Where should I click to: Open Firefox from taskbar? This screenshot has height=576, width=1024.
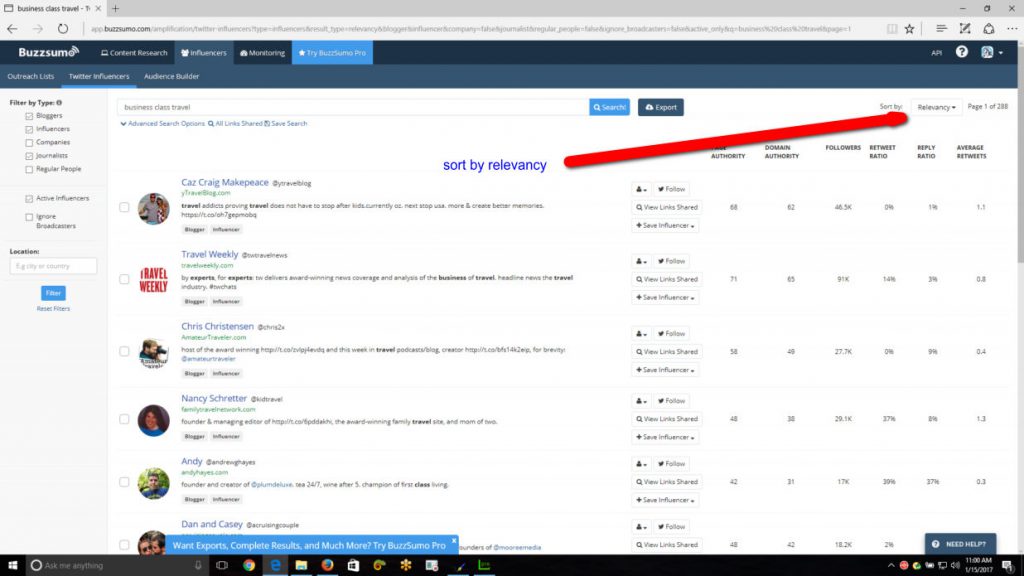(x=327, y=565)
